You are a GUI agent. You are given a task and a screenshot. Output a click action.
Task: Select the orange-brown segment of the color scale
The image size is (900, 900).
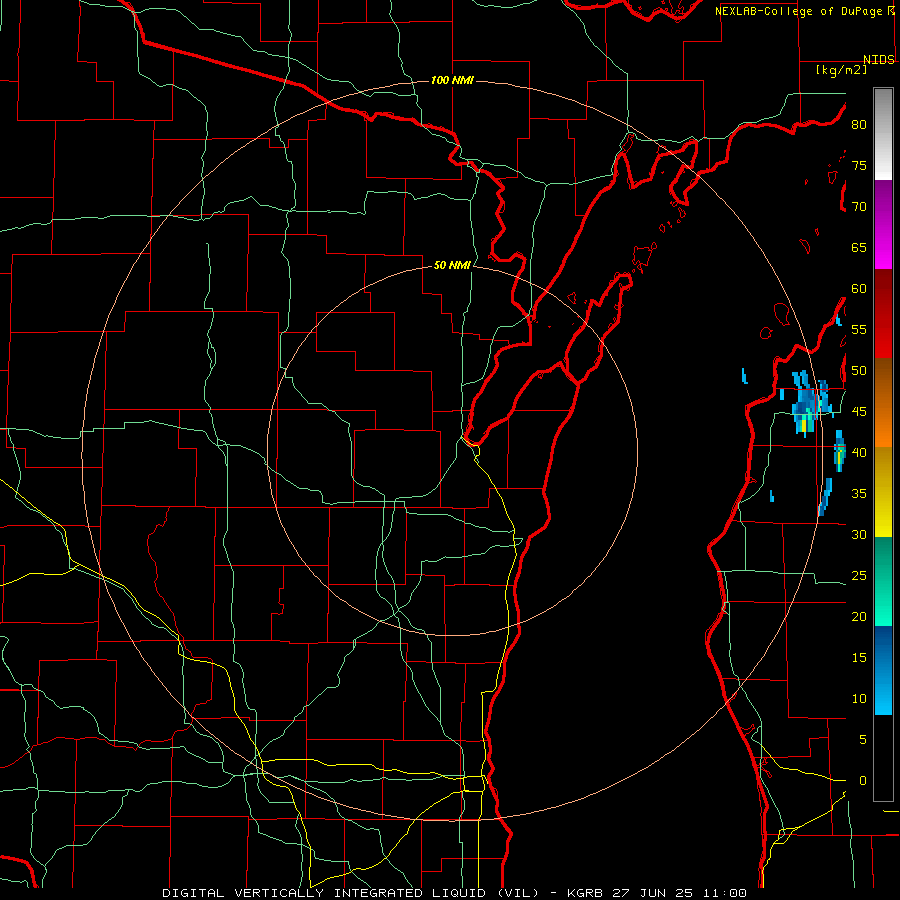[x=883, y=402]
